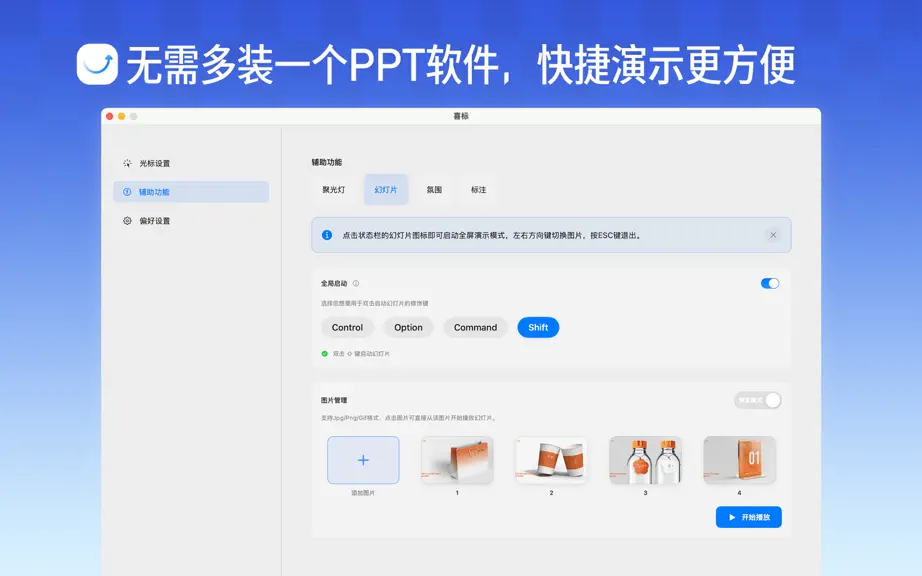The image size is (922, 576).
Task: Select Command as modifier key
Action: tap(476, 327)
